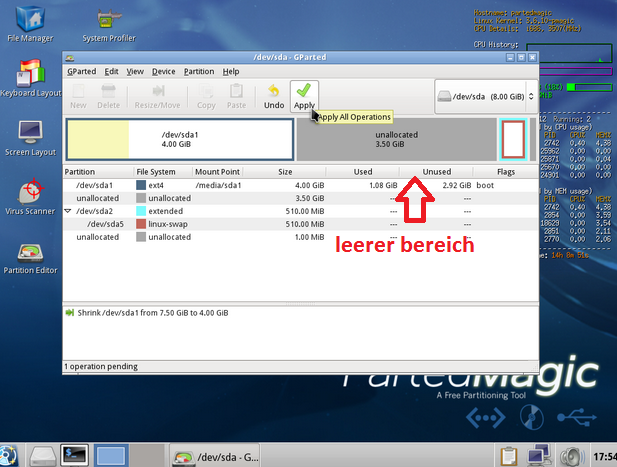
Task: Select the /dev/sda5 linux-swap row
Action: (x=301, y=224)
